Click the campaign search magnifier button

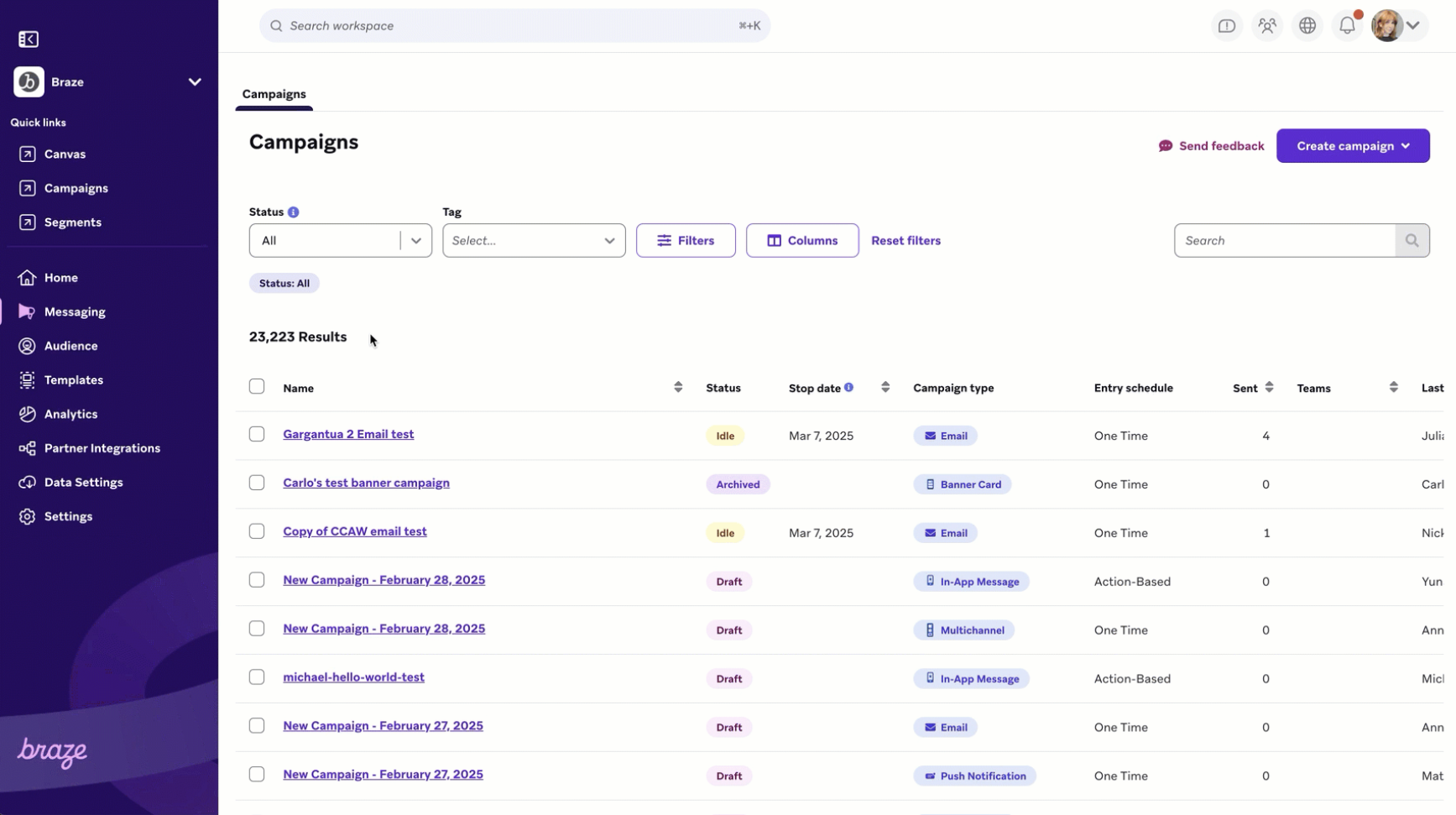pos(1412,241)
